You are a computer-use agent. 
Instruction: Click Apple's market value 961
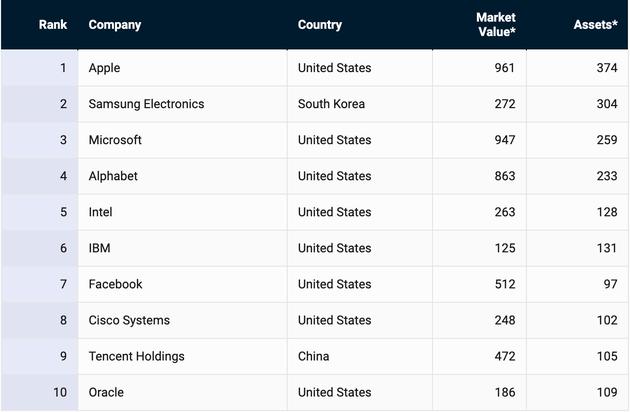coord(505,68)
